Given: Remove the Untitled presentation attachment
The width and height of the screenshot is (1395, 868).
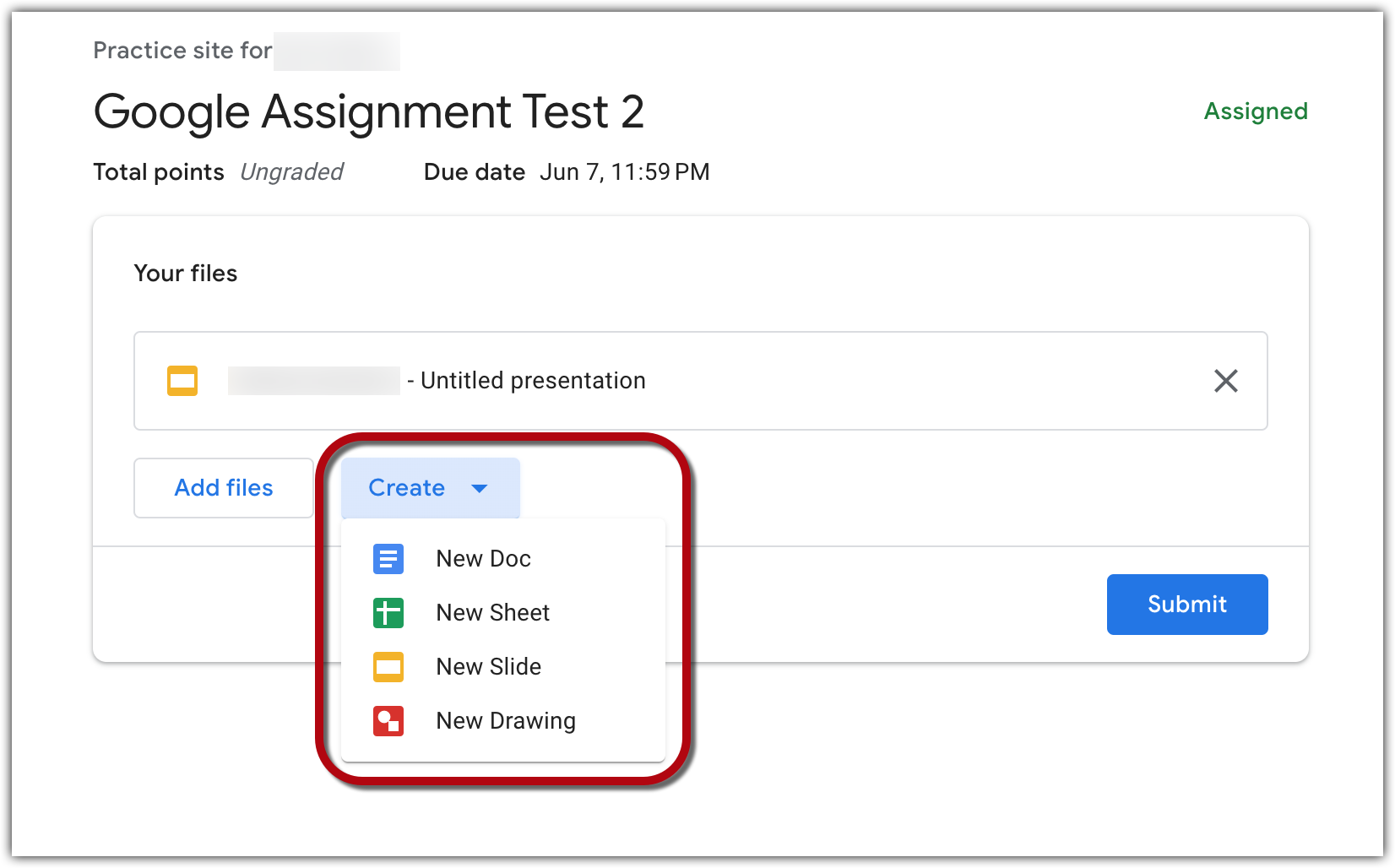Looking at the screenshot, I should point(1226,381).
